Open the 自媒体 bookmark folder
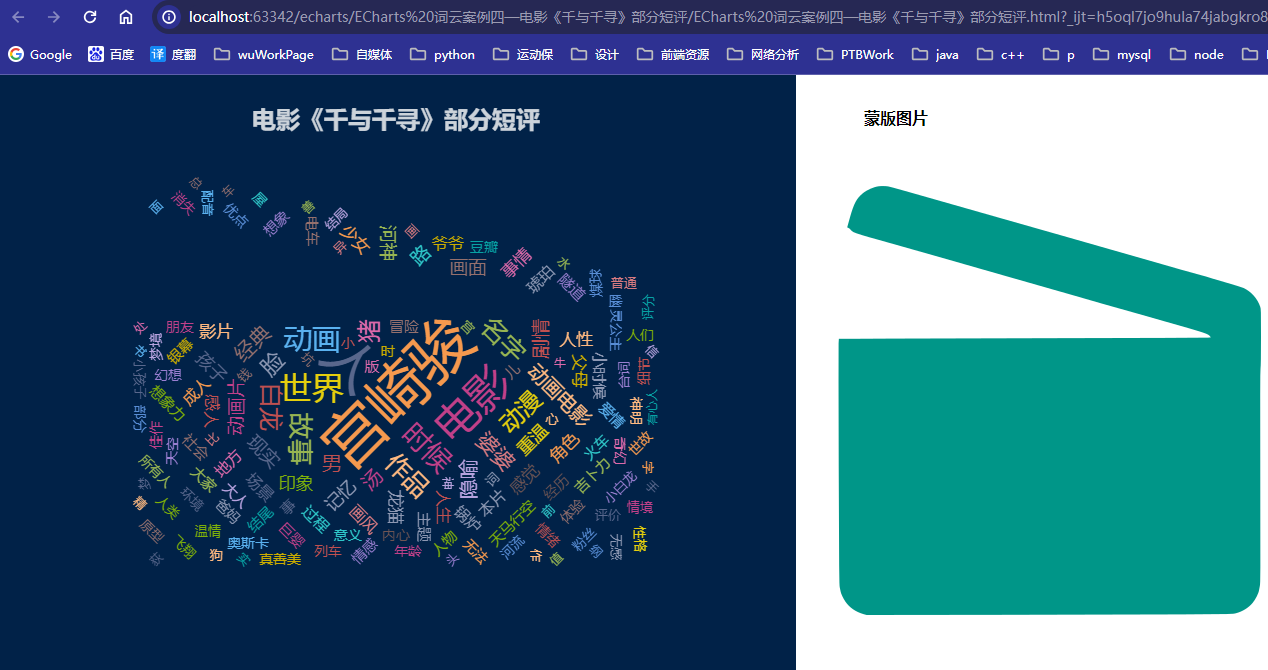The image size is (1268, 670). pyautogui.click(x=362, y=54)
